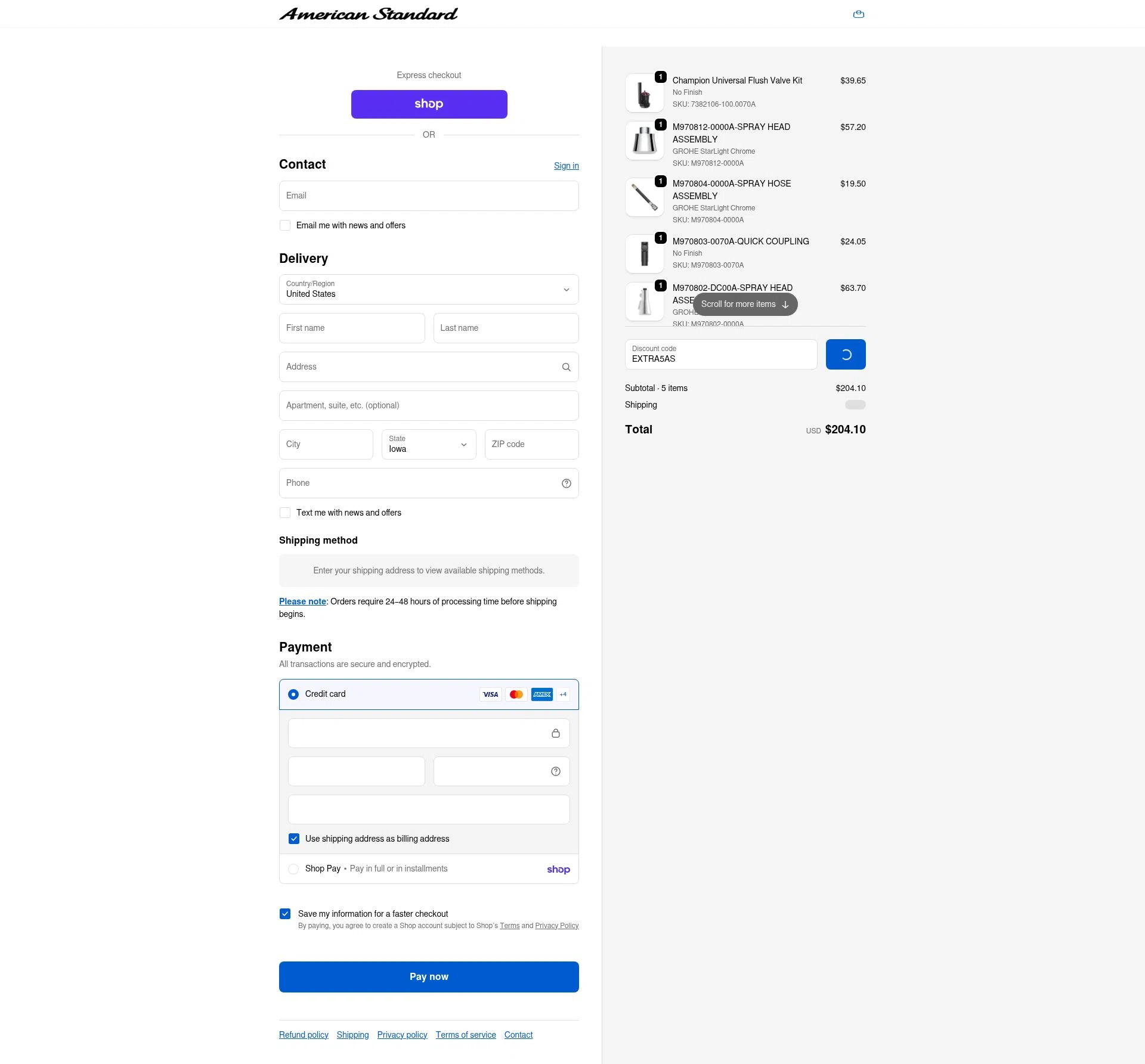
Task: Click the American Standard logo
Action: tap(368, 14)
